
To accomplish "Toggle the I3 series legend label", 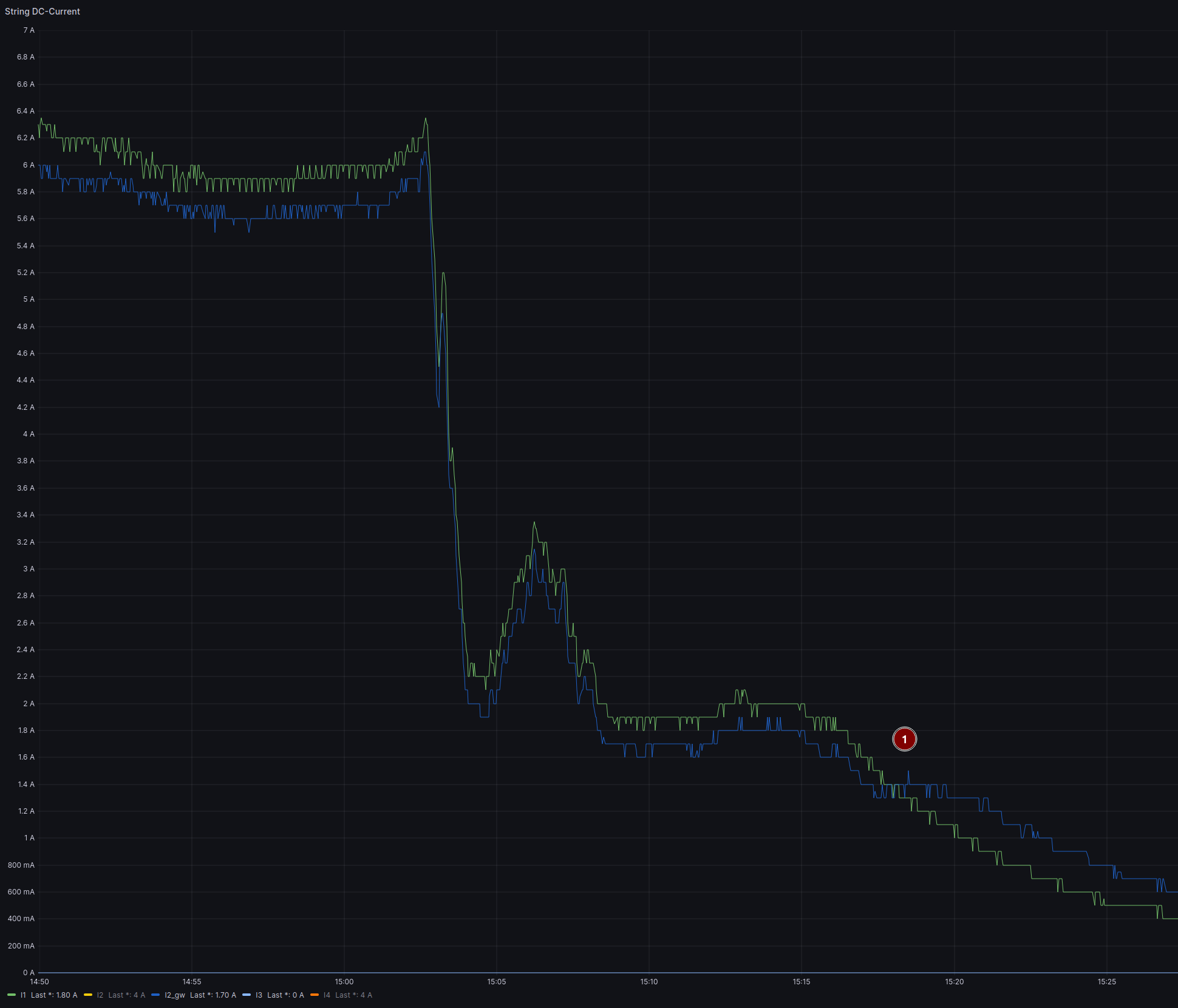I will 259,995.
